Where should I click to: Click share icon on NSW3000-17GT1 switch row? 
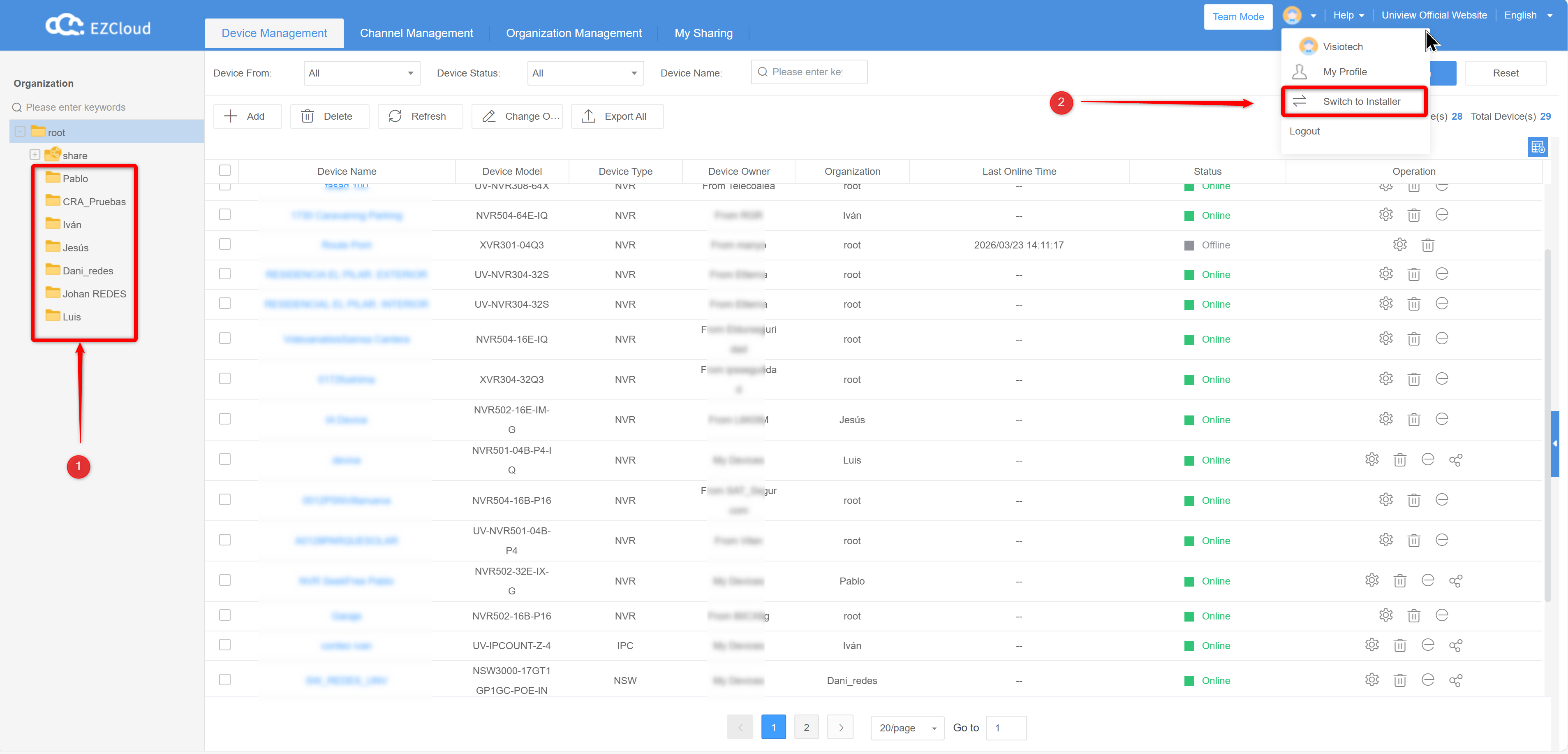pos(1455,680)
